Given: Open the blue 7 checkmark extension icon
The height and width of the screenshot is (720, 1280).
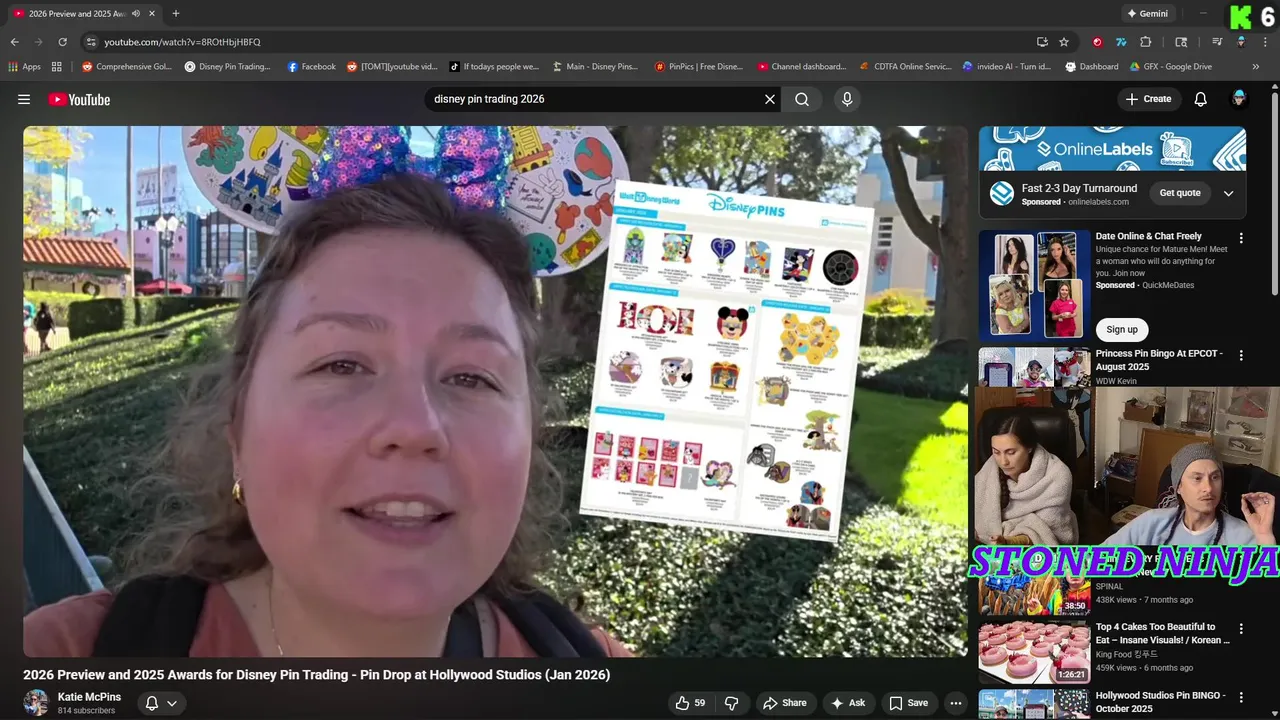Looking at the screenshot, I should coord(1121,42).
